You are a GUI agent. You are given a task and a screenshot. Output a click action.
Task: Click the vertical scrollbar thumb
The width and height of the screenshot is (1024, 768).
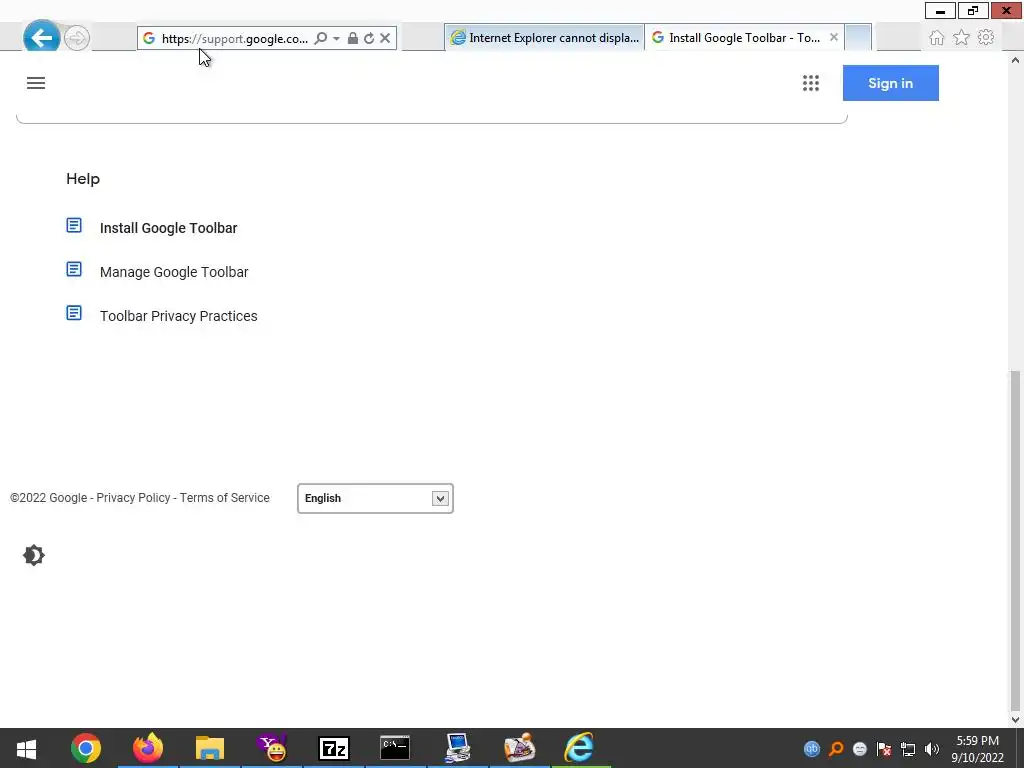coord(1015,539)
